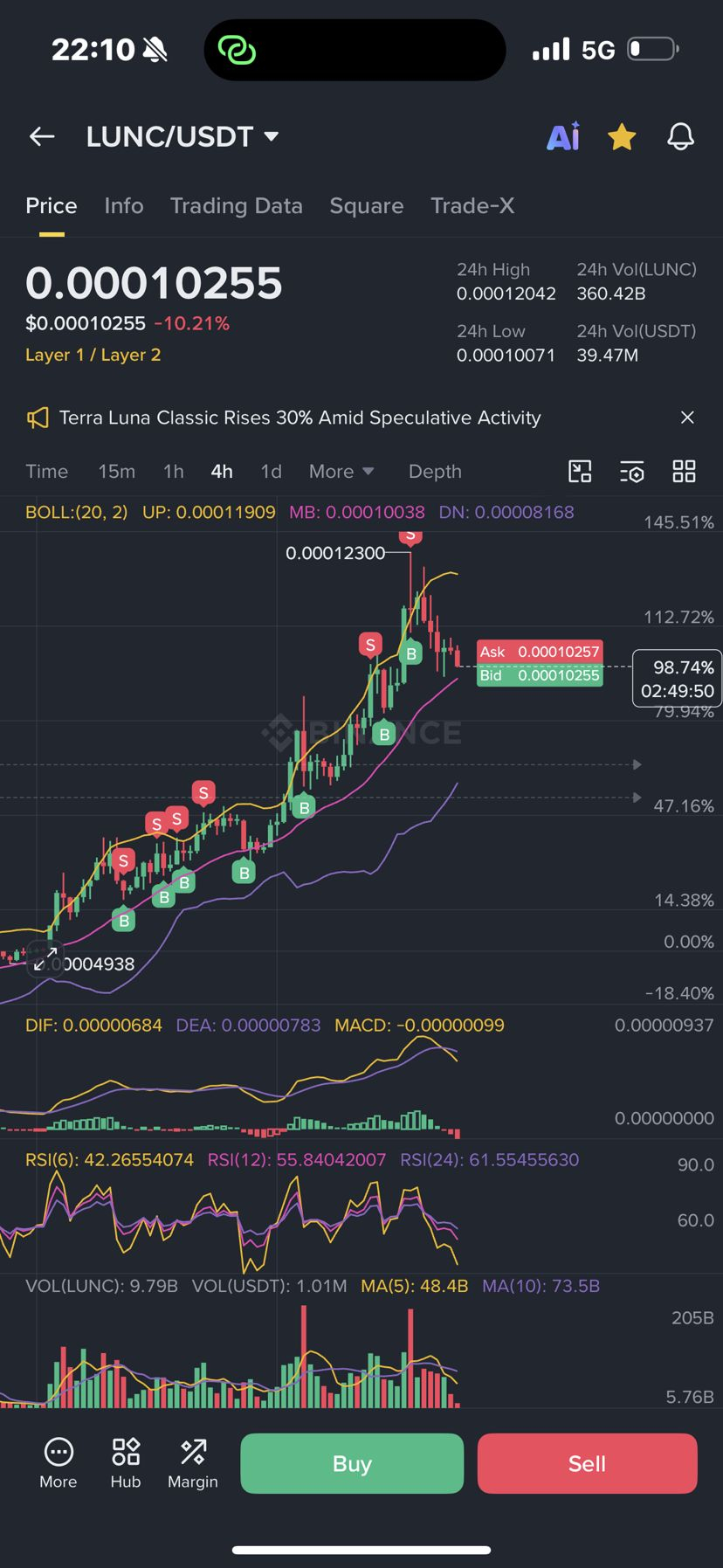Select the 15m interval
723x1568 pixels.
coord(117,472)
